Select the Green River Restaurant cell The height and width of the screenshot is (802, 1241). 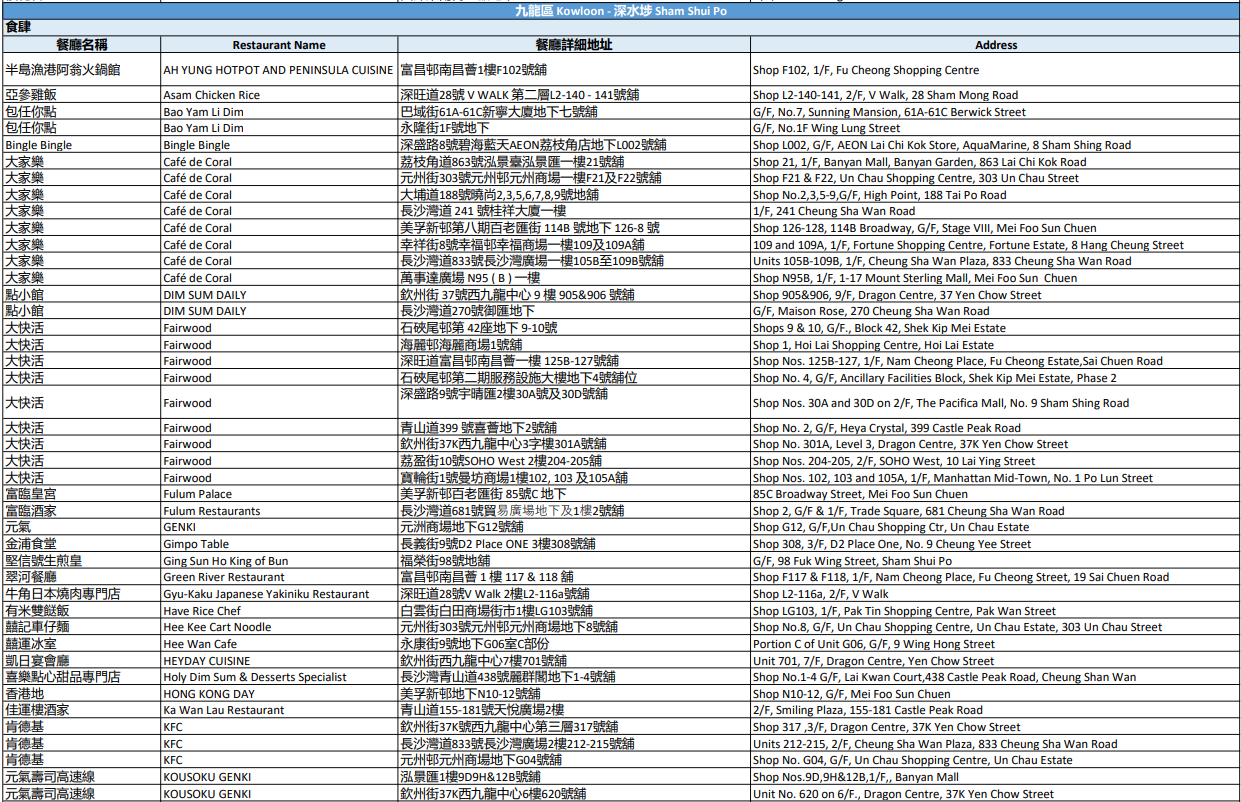[279, 577]
